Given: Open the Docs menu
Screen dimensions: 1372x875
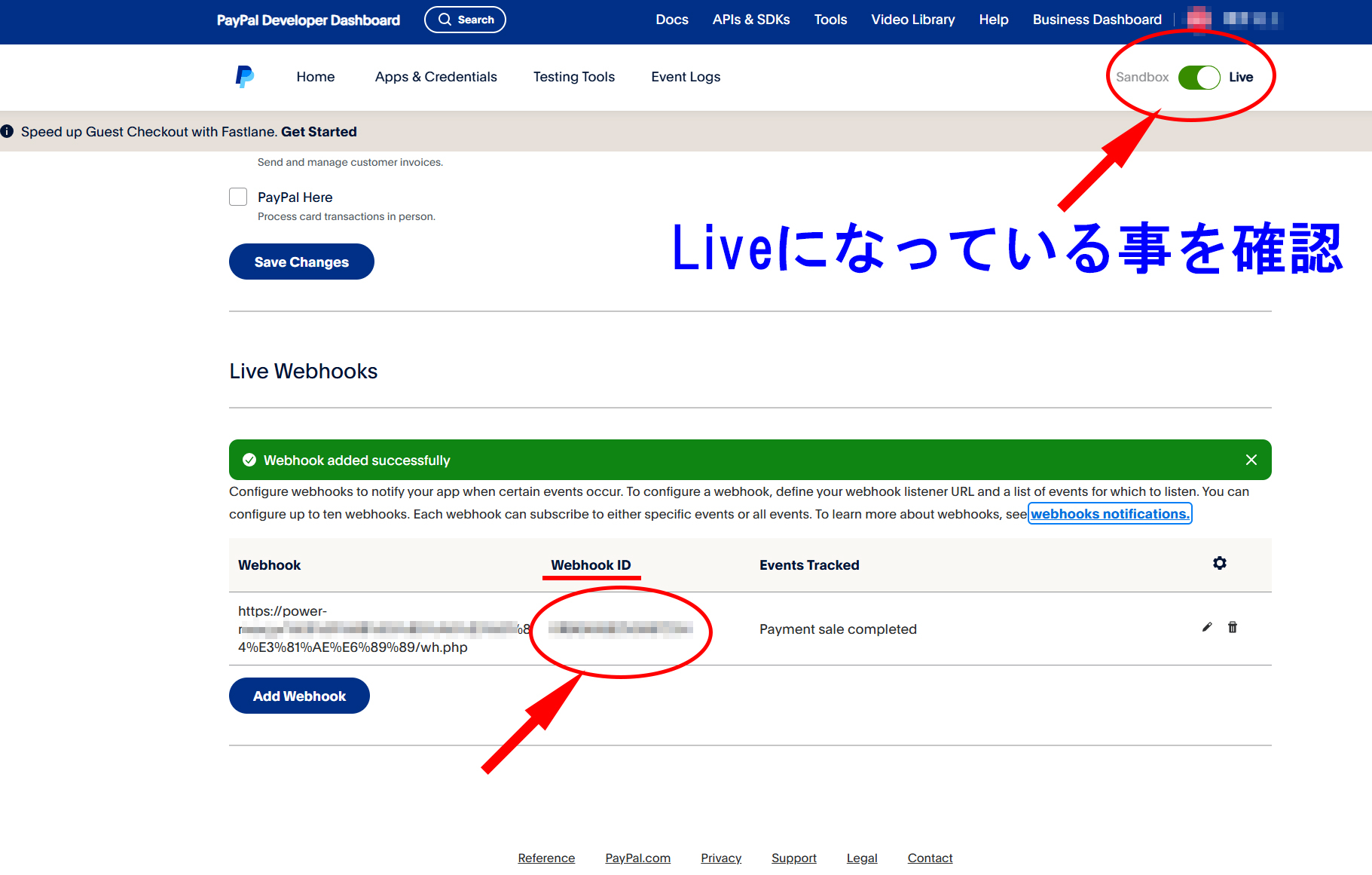Looking at the screenshot, I should (x=672, y=20).
